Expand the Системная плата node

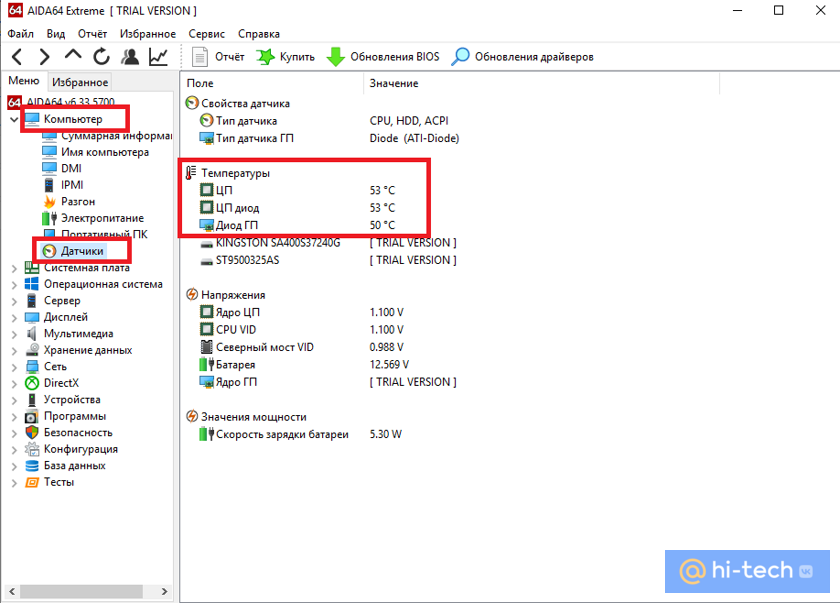click(x=14, y=268)
